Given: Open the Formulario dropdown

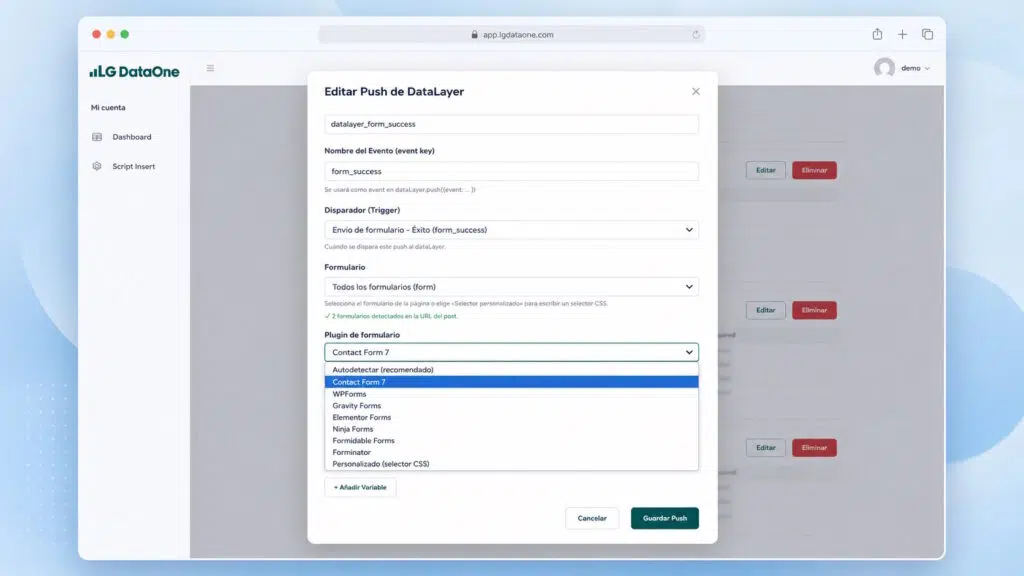Looking at the screenshot, I should (x=511, y=287).
